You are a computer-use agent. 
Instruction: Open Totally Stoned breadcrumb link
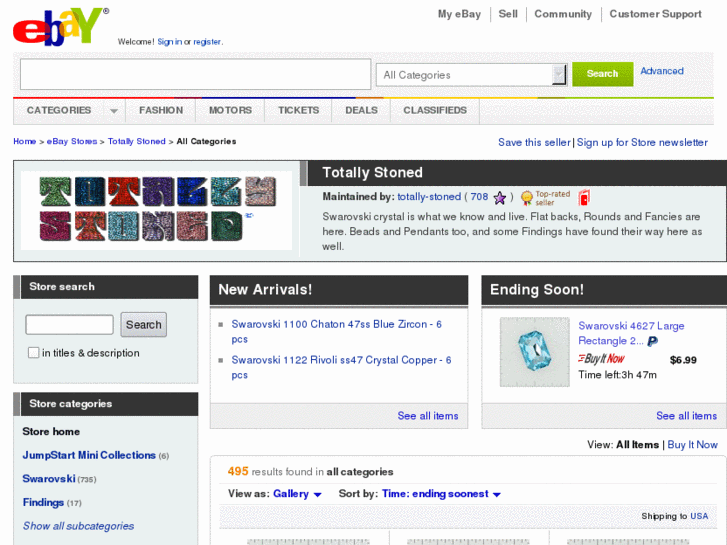[137, 141]
